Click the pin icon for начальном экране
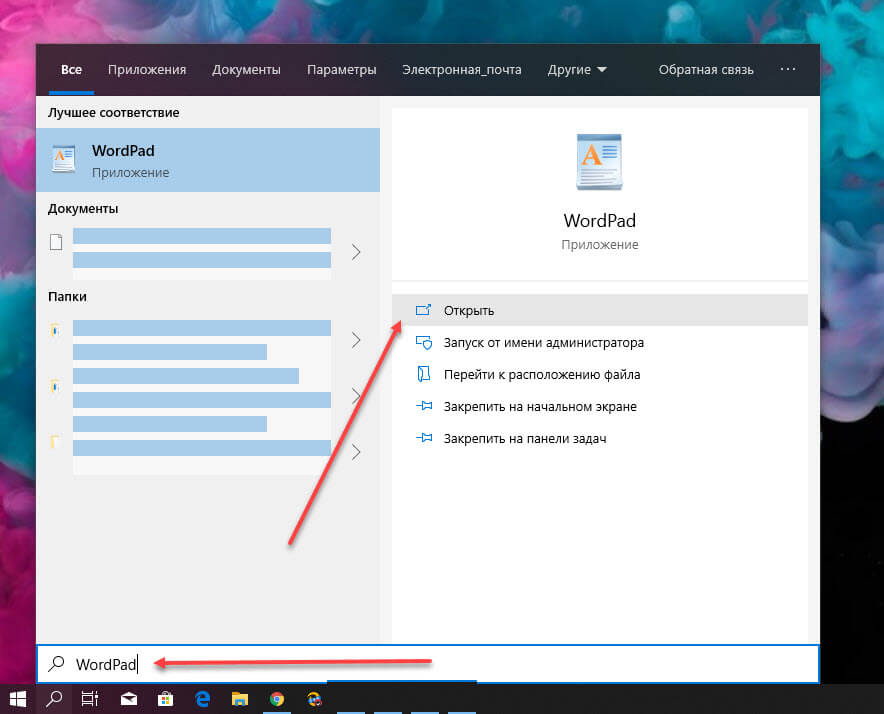 coord(424,406)
